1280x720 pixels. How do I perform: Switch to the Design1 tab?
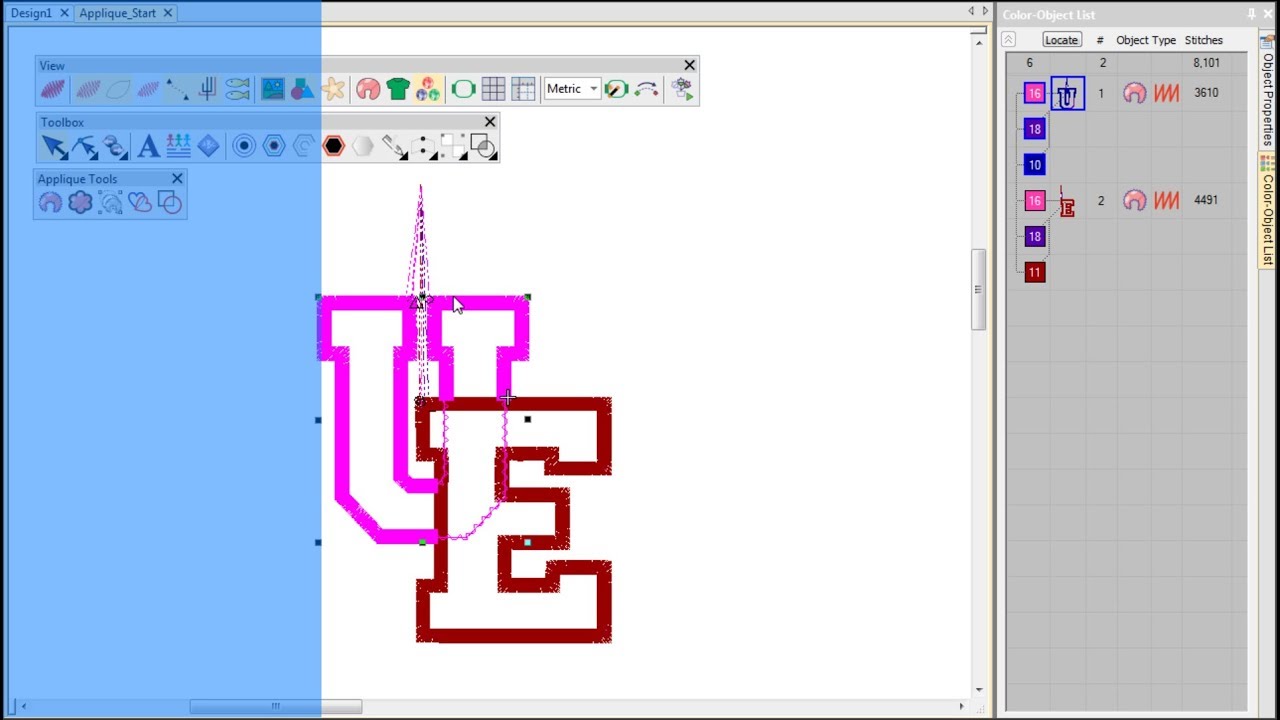[x=31, y=13]
